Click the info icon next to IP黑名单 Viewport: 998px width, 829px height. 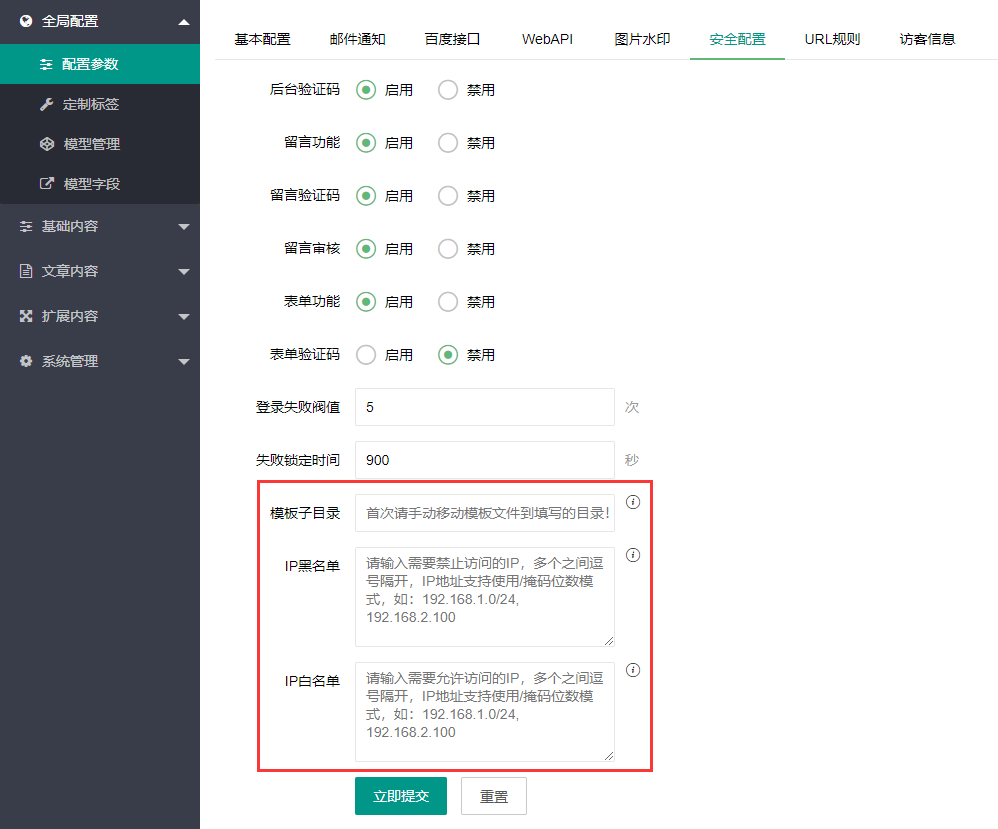point(632,555)
